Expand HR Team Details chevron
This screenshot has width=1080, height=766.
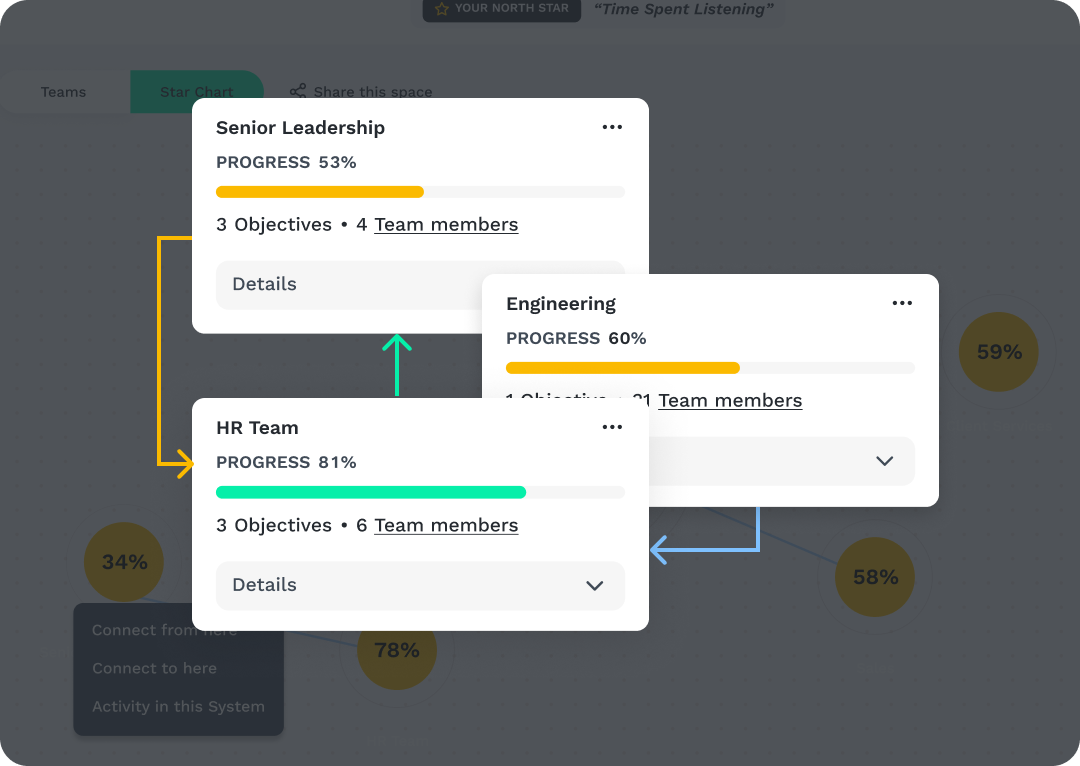pos(595,585)
